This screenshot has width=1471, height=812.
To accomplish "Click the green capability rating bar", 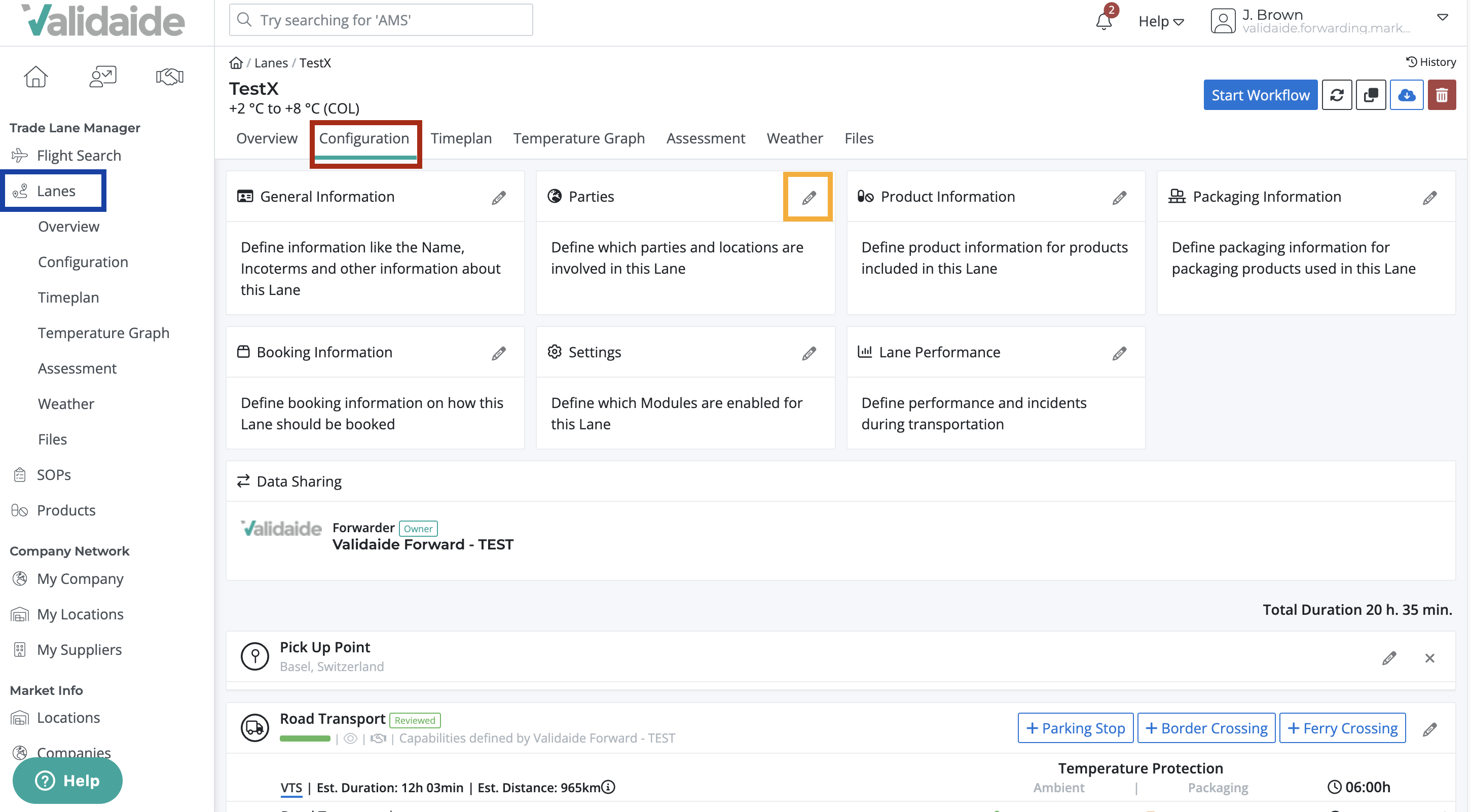I will (305, 739).
